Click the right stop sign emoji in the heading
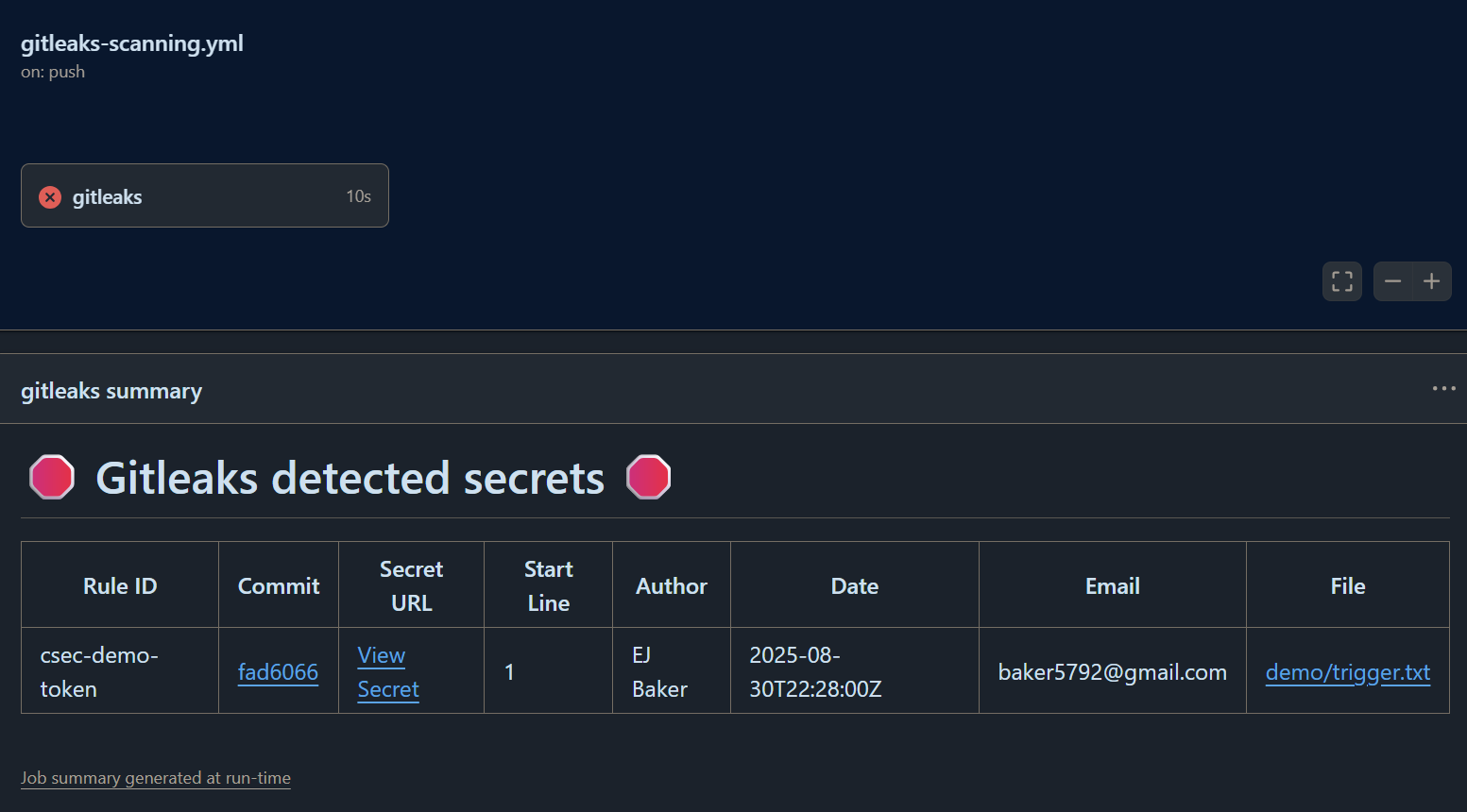The image size is (1467, 812). click(649, 478)
